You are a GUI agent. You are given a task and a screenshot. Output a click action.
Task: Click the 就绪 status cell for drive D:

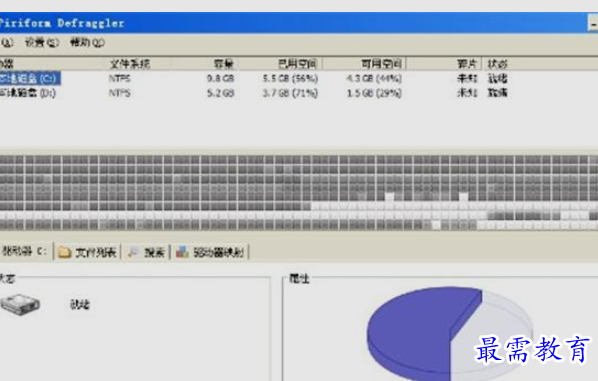(x=498, y=93)
